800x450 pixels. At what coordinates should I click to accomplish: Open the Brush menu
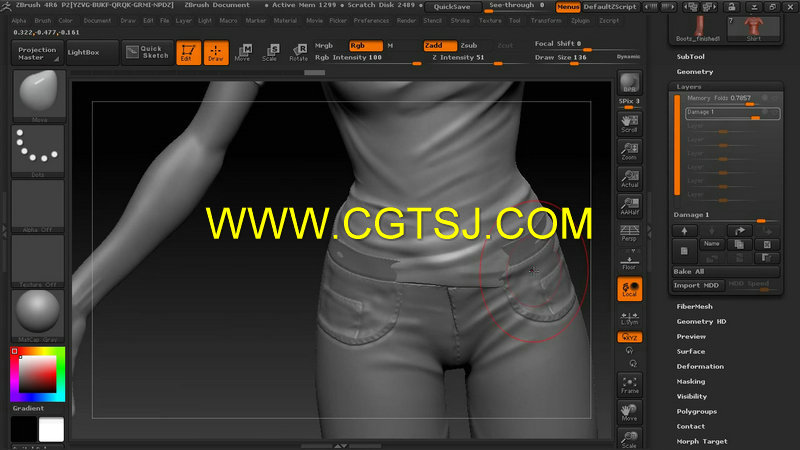(43, 20)
